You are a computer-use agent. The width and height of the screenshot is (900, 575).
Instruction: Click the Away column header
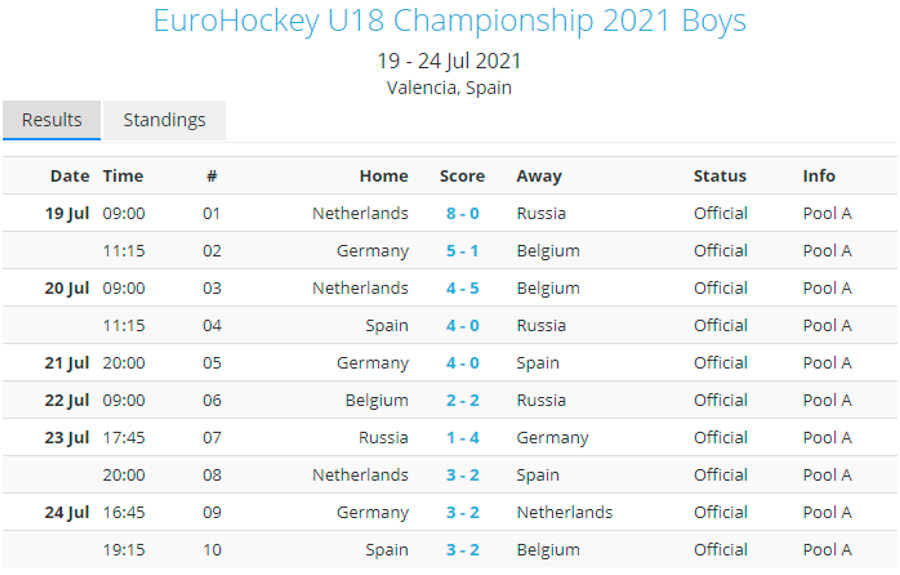(539, 176)
